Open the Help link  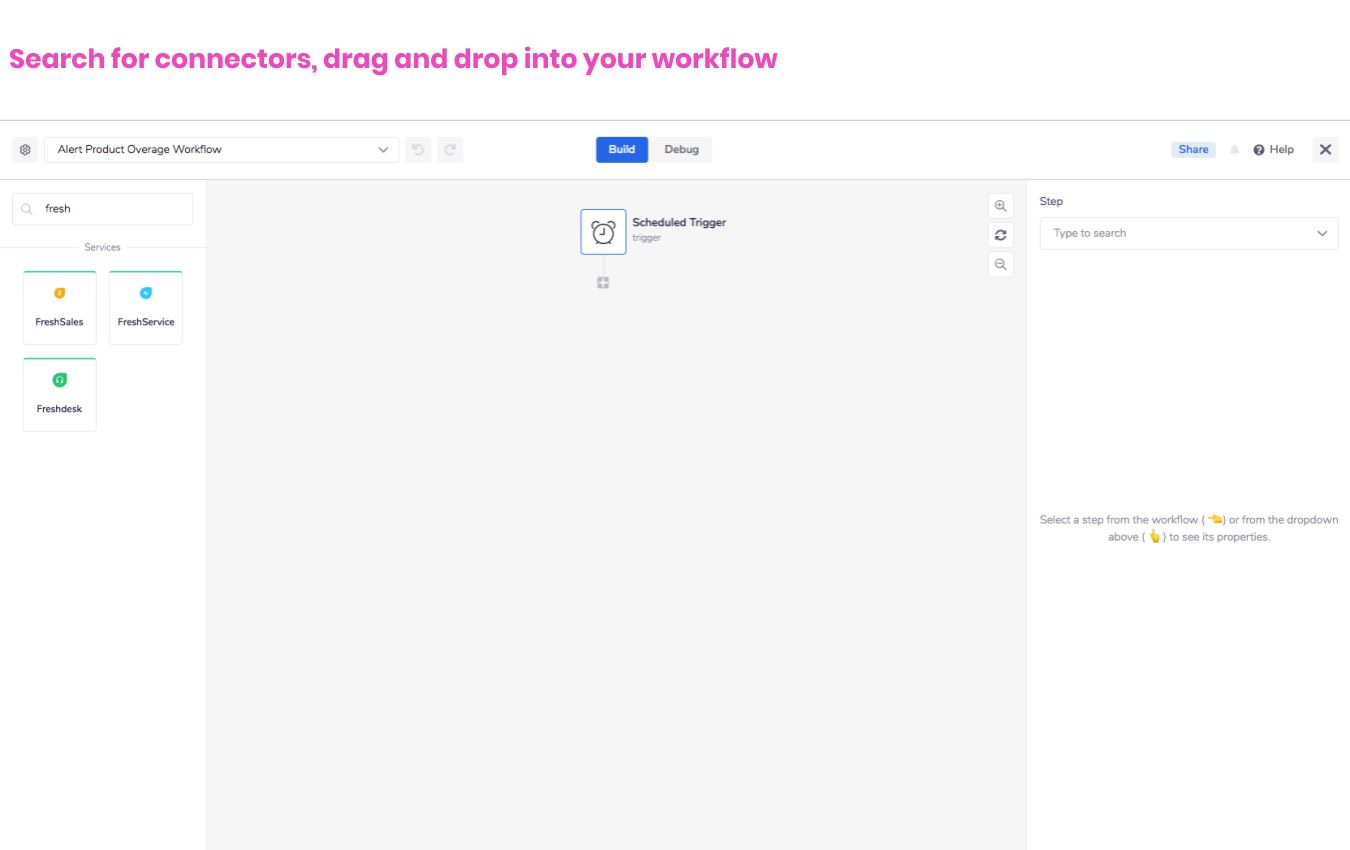[1274, 150]
